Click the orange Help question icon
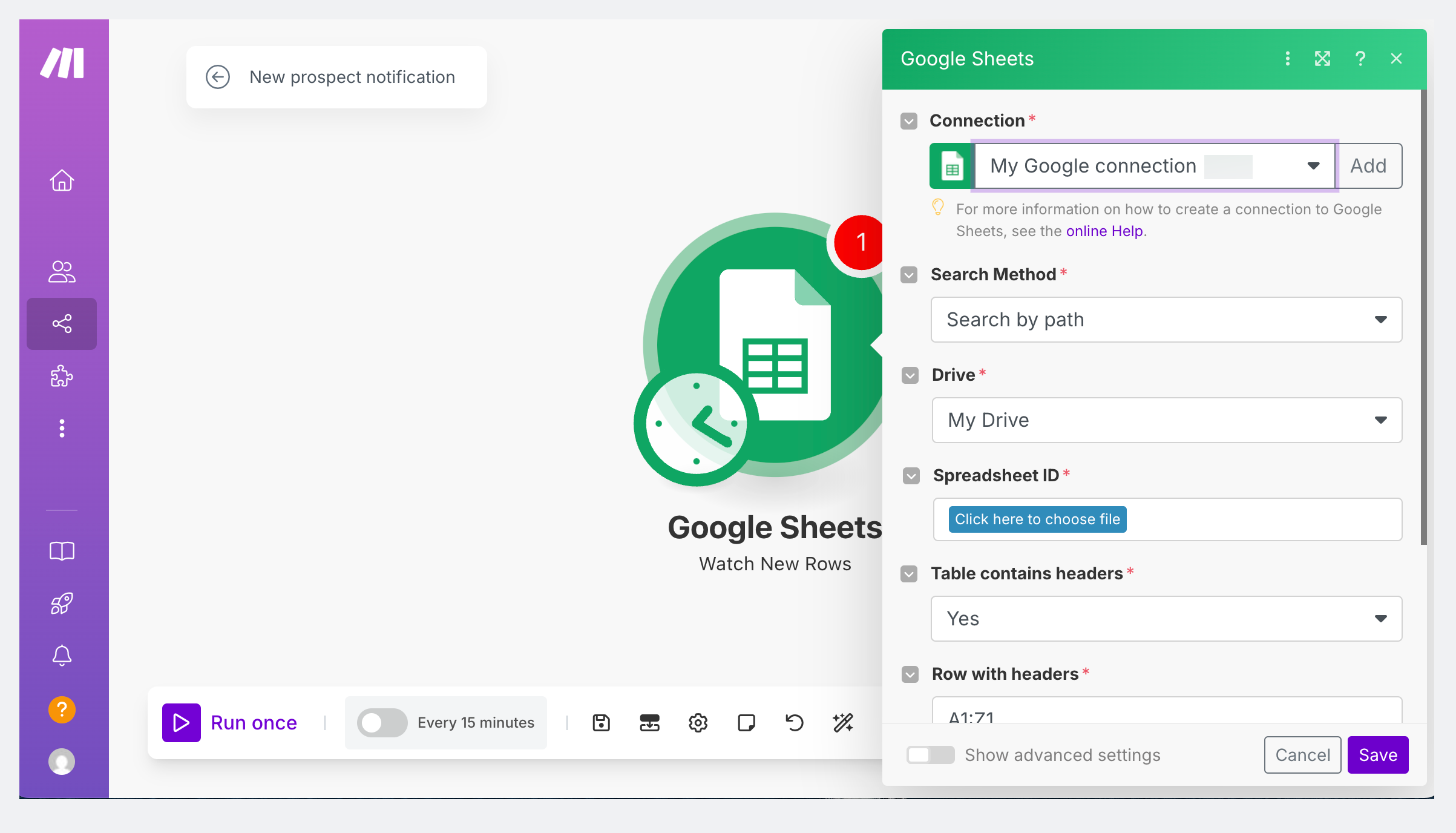The image size is (1456, 833). coord(62,710)
